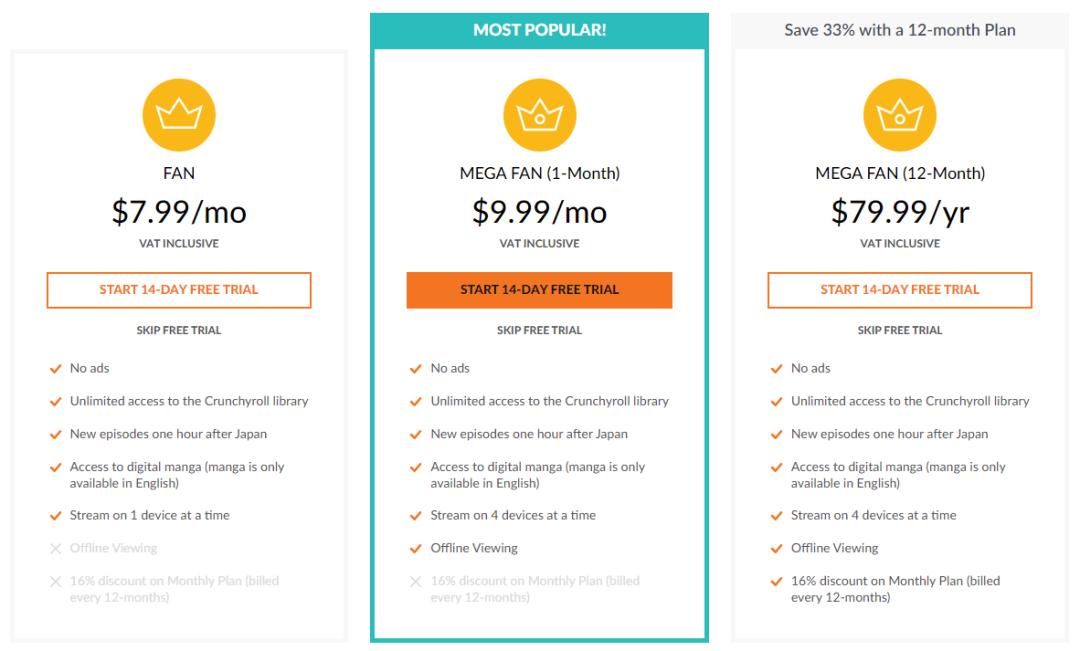1080x651 pixels.
Task: Start 14-day free trial for FAN plan
Action: (179, 290)
